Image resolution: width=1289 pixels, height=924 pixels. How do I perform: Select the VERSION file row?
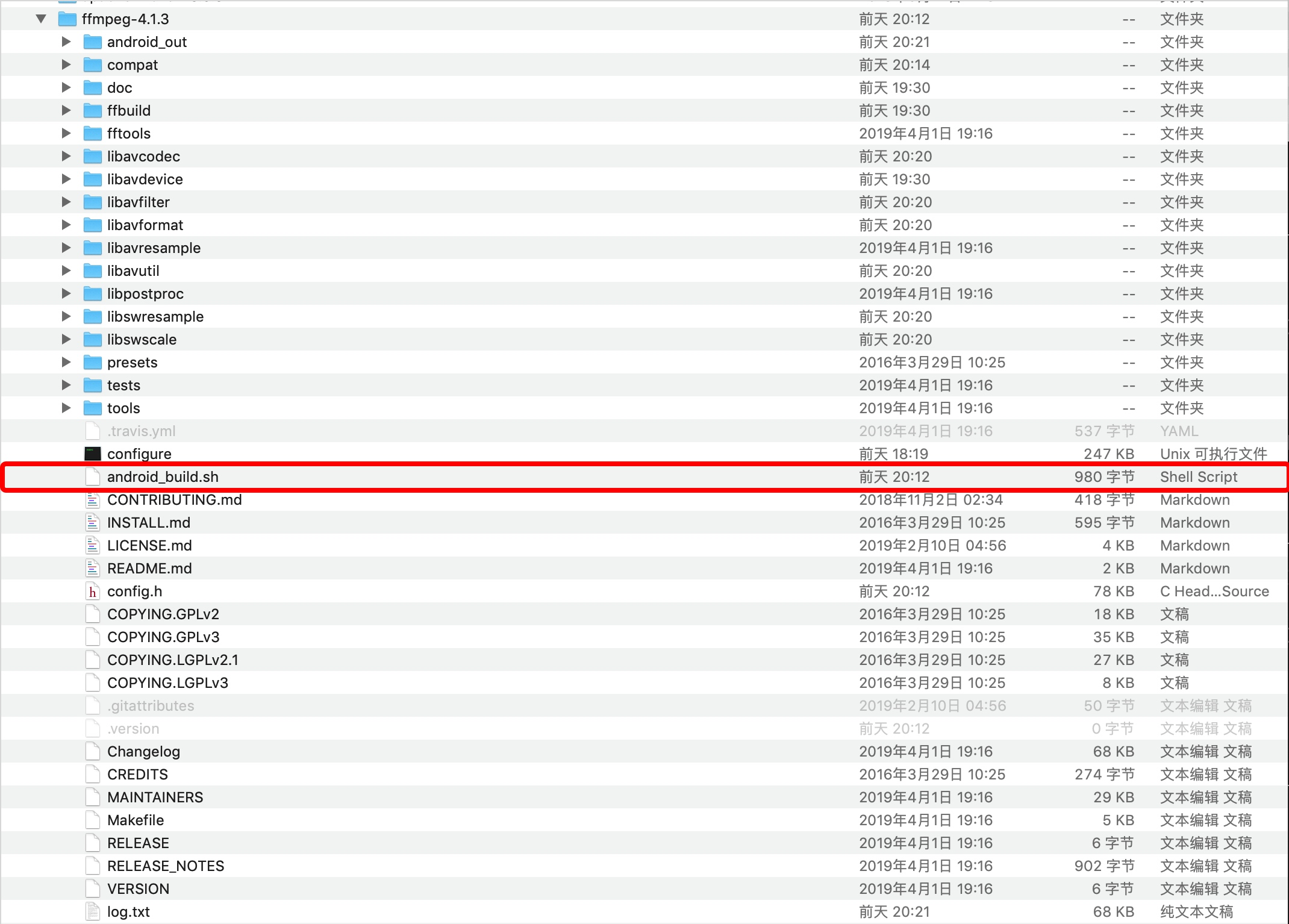(x=644, y=888)
